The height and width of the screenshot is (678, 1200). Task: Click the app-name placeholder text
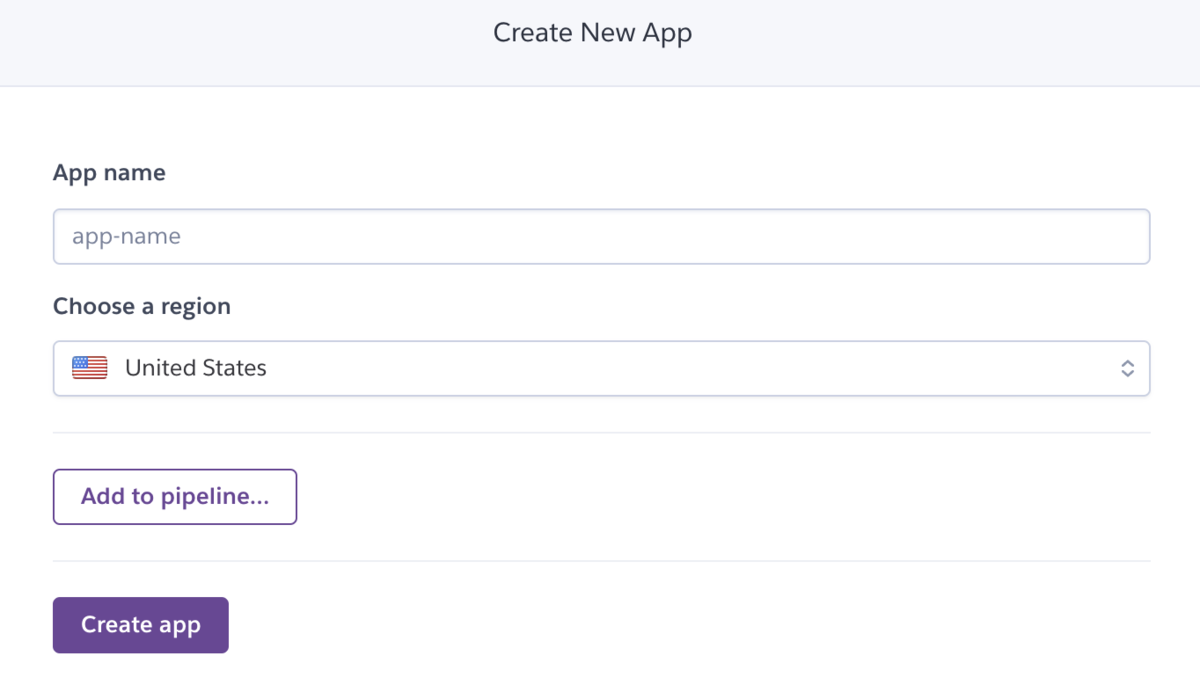(x=126, y=237)
